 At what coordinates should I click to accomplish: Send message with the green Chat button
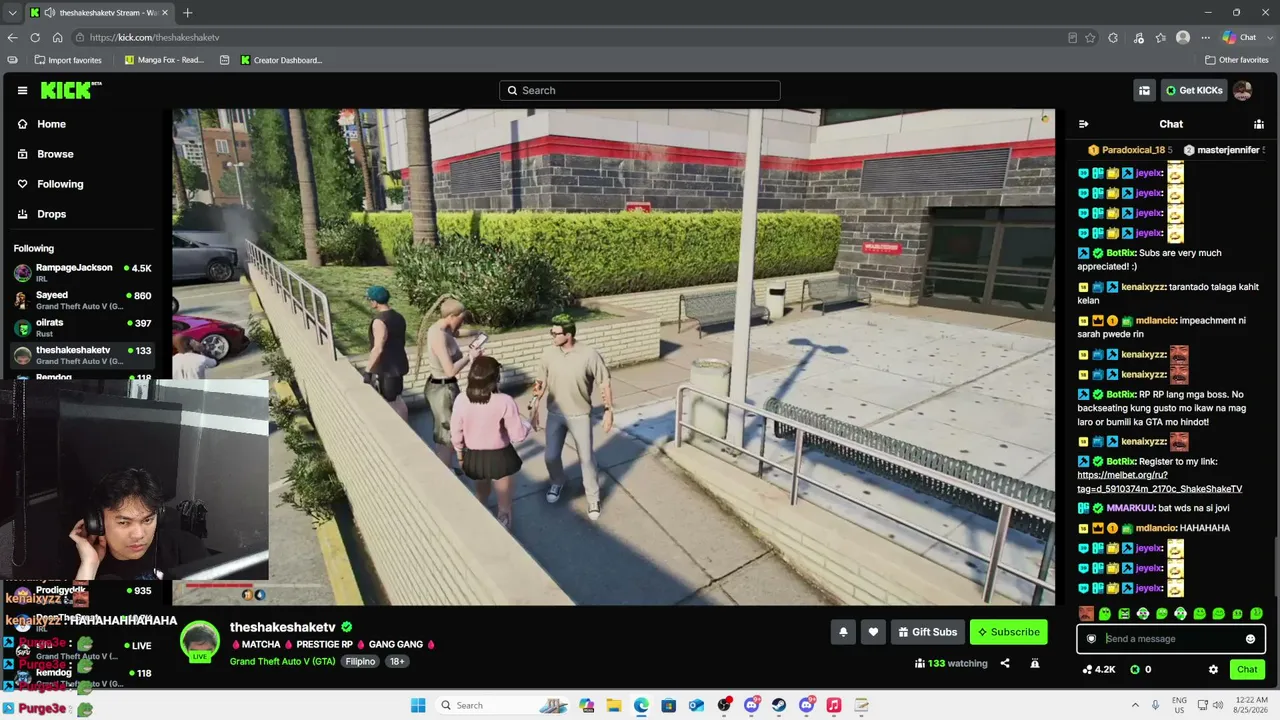[x=1247, y=669]
